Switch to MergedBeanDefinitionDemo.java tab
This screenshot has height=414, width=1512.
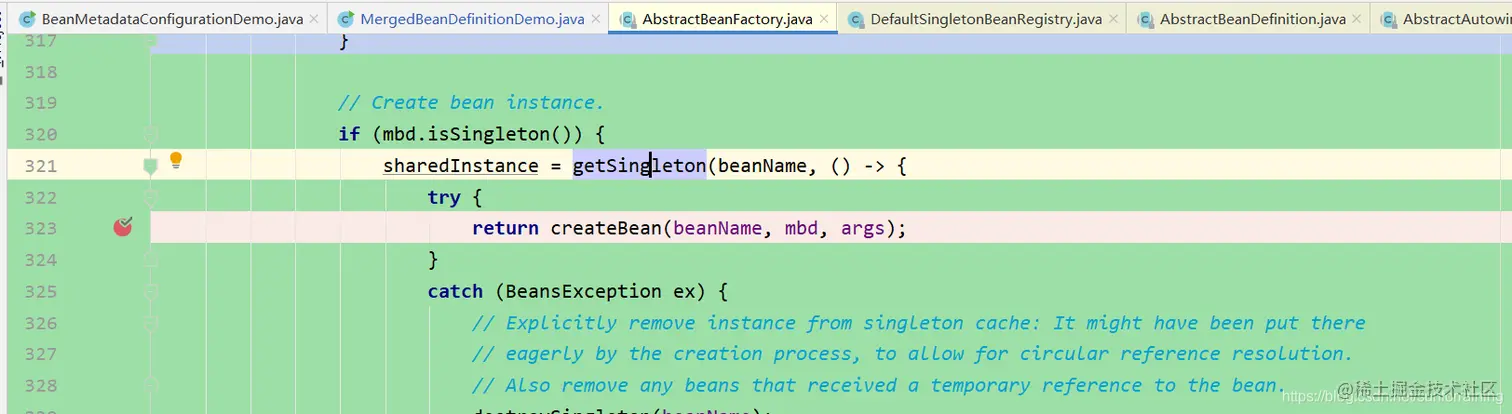coord(472,19)
